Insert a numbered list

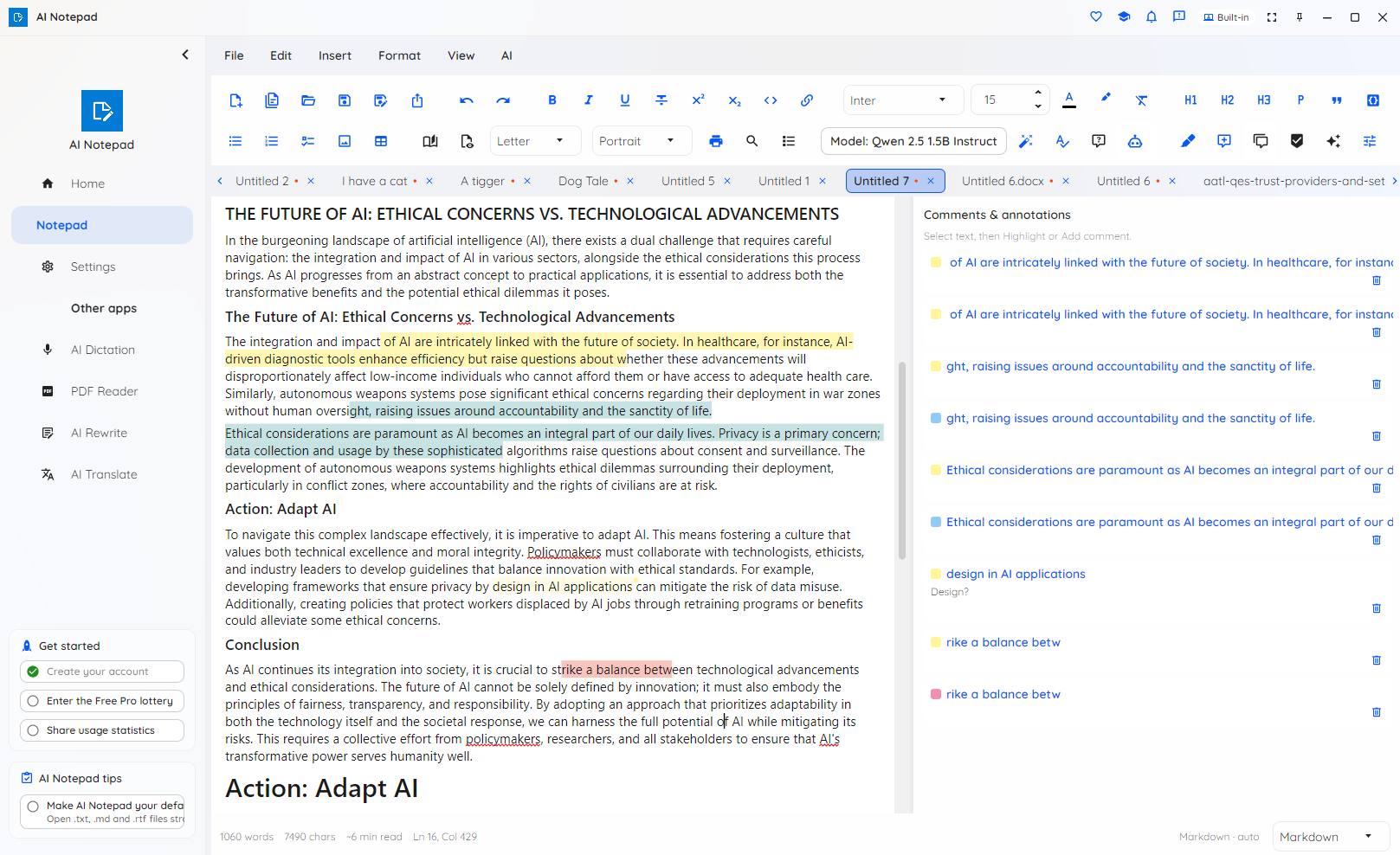click(272, 141)
